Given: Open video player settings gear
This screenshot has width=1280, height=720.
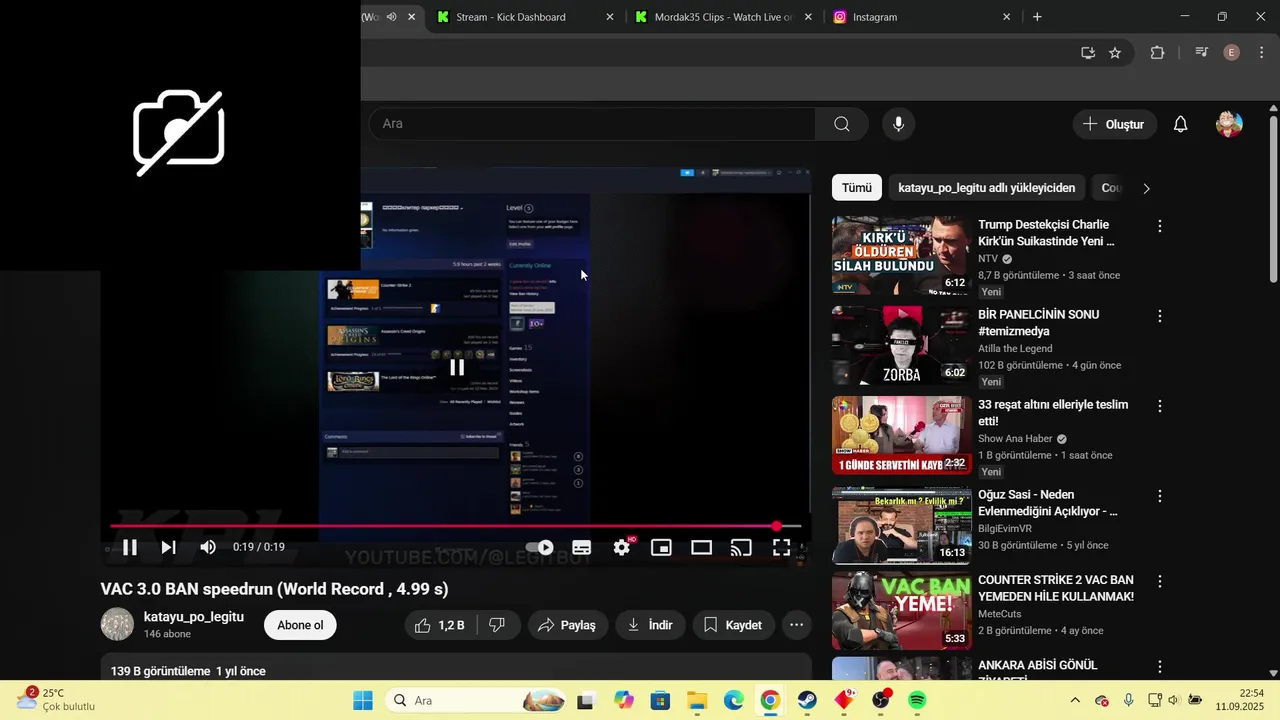Looking at the screenshot, I should 622,547.
